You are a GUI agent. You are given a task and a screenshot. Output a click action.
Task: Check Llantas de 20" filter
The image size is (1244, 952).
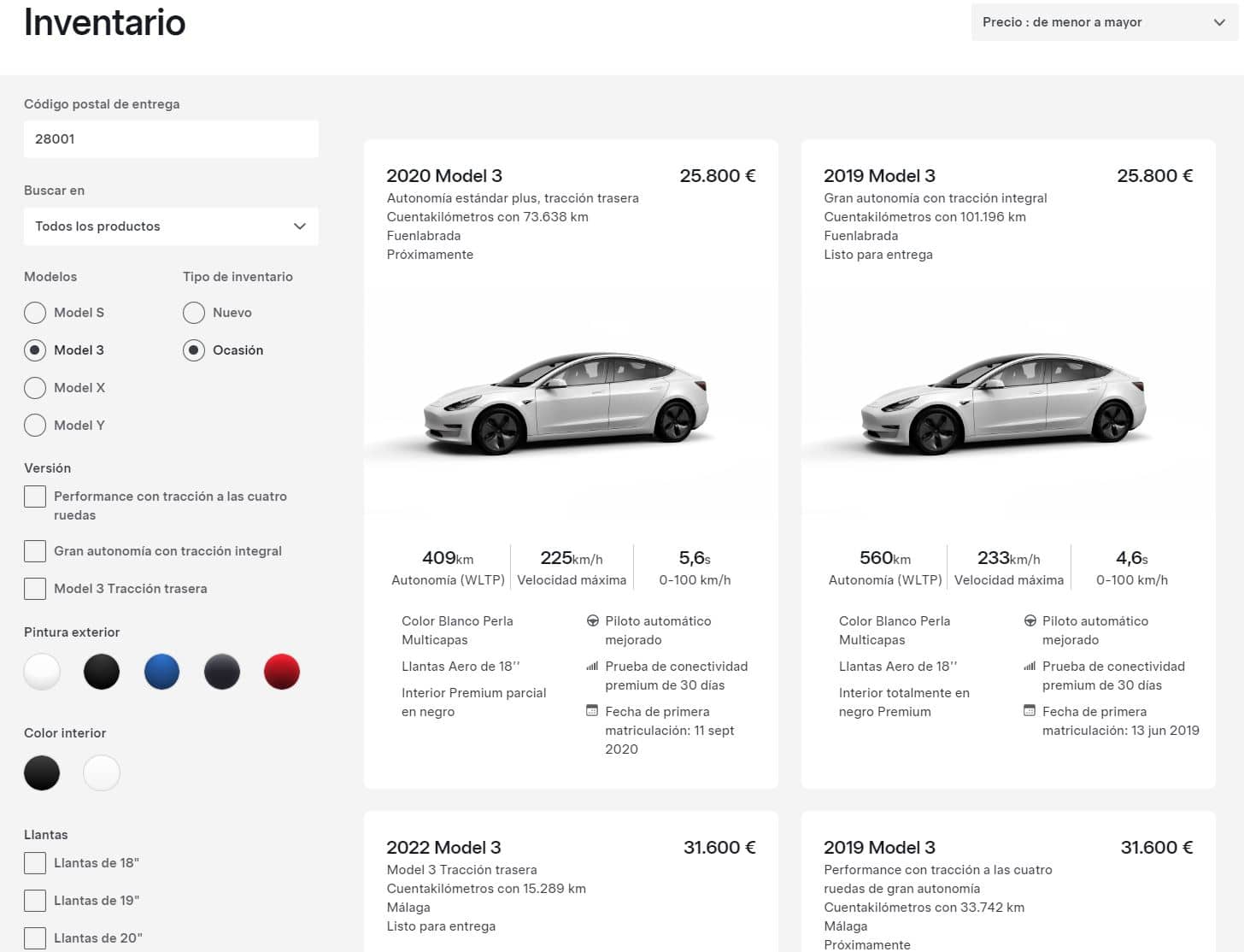pyautogui.click(x=35, y=938)
